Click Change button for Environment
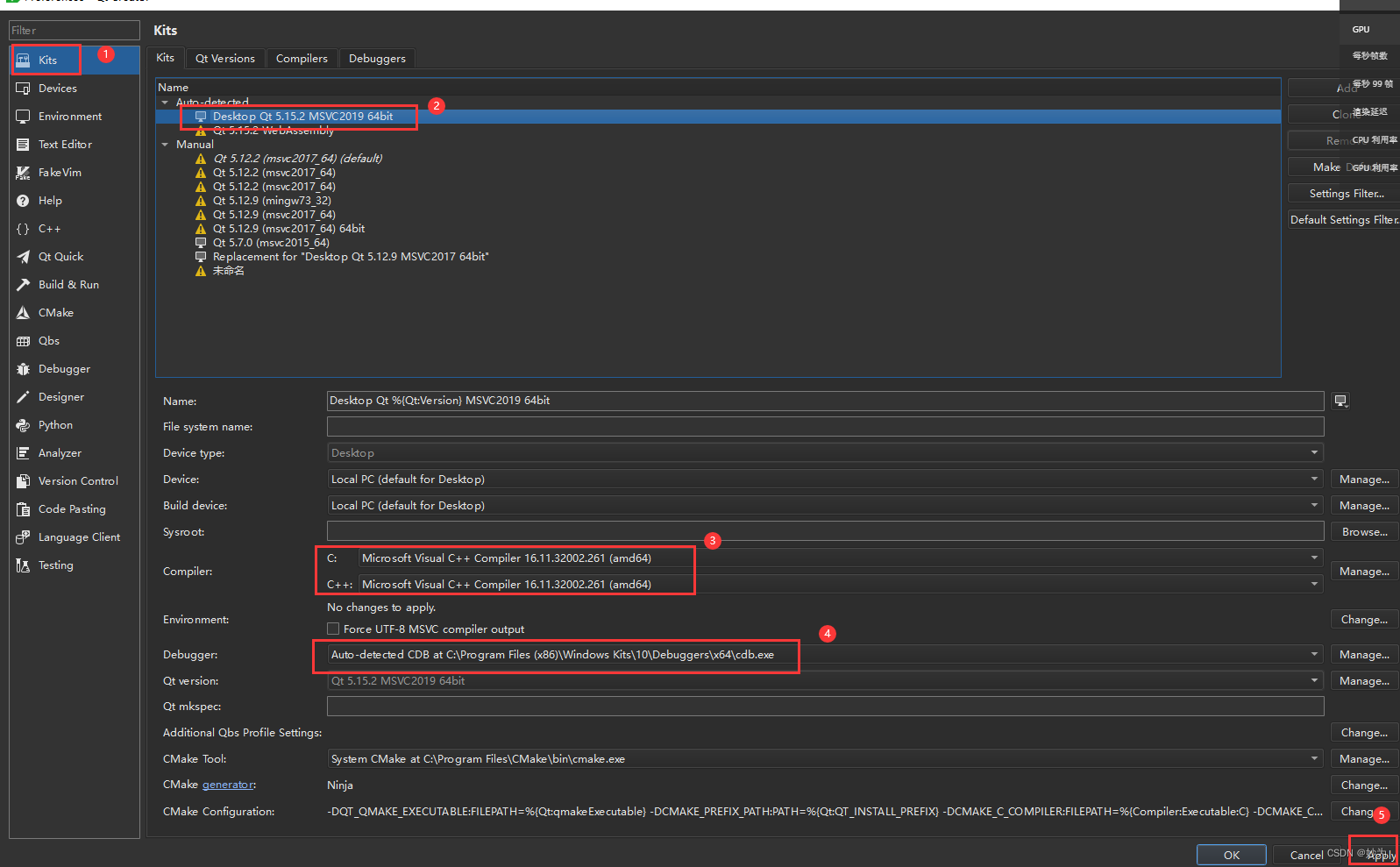The height and width of the screenshot is (867, 1400). click(1364, 620)
